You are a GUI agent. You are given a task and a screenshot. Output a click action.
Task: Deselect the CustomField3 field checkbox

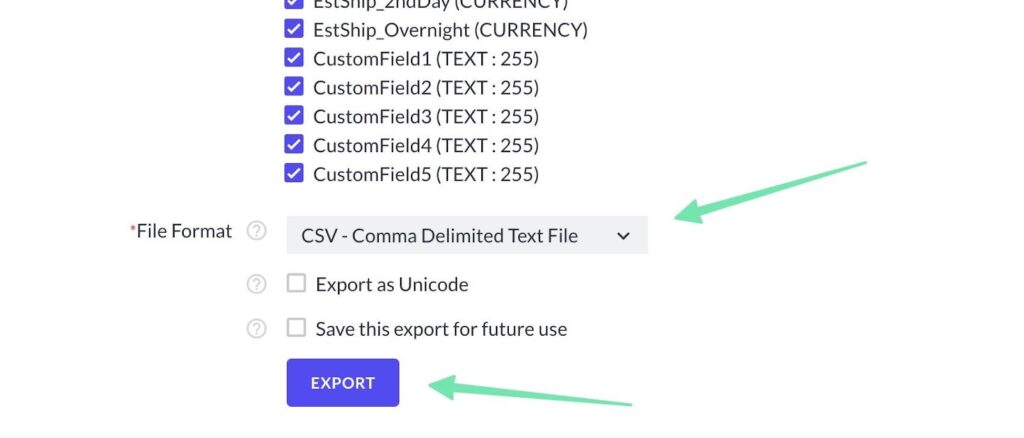pos(294,116)
